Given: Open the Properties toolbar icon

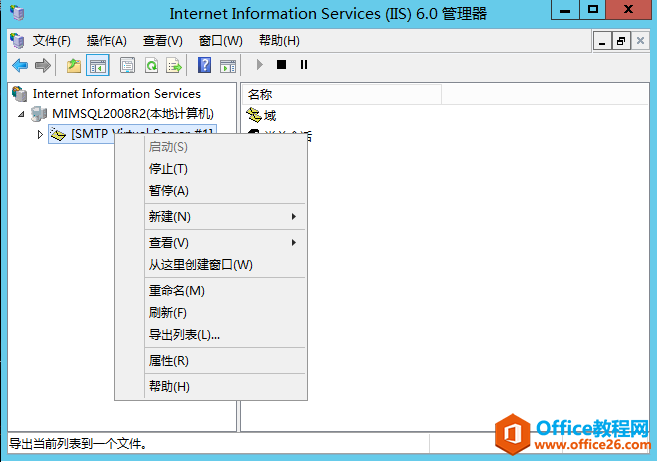Looking at the screenshot, I should coord(127,65).
